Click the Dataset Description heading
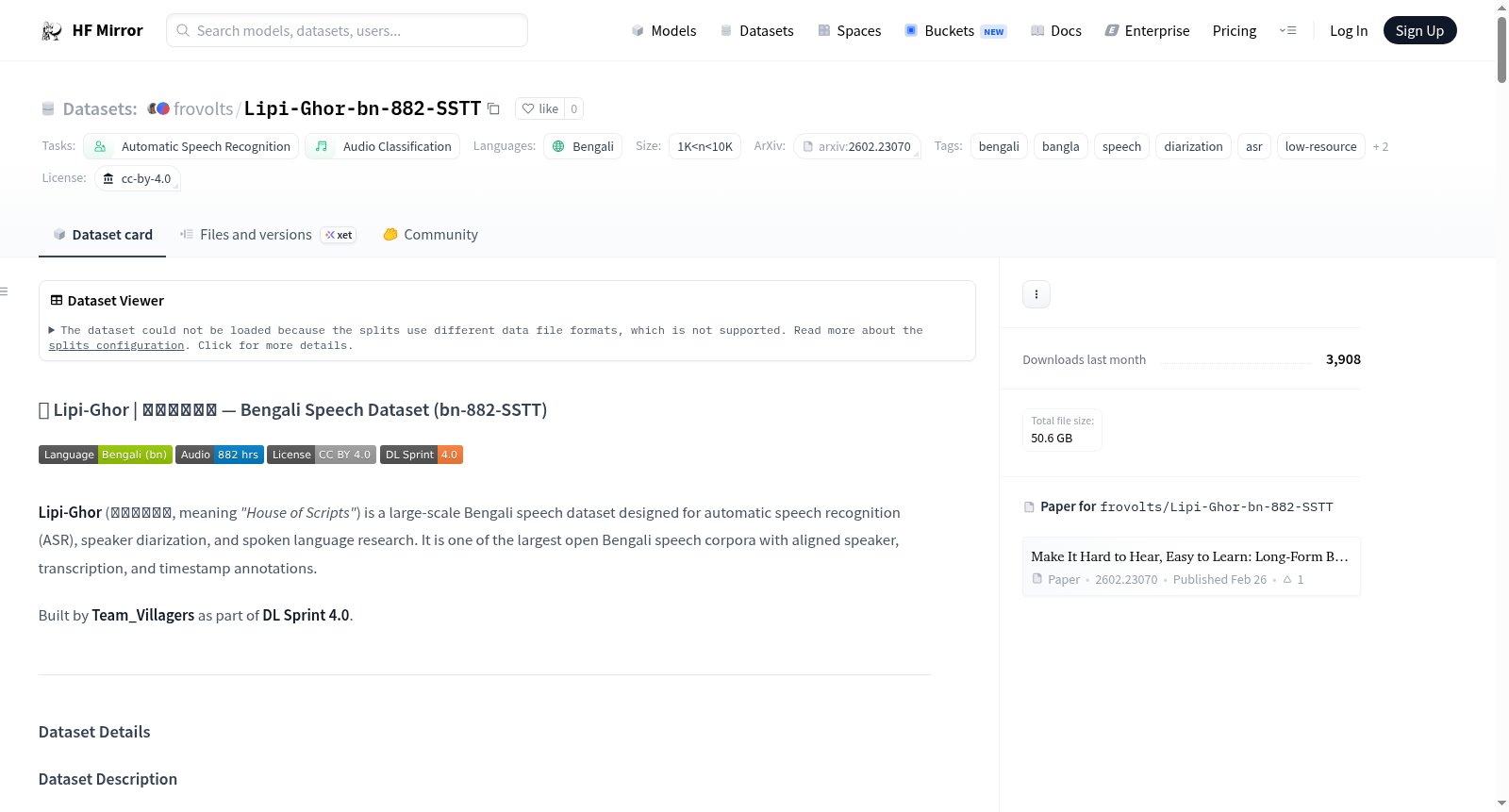The image size is (1509, 812). (x=108, y=779)
